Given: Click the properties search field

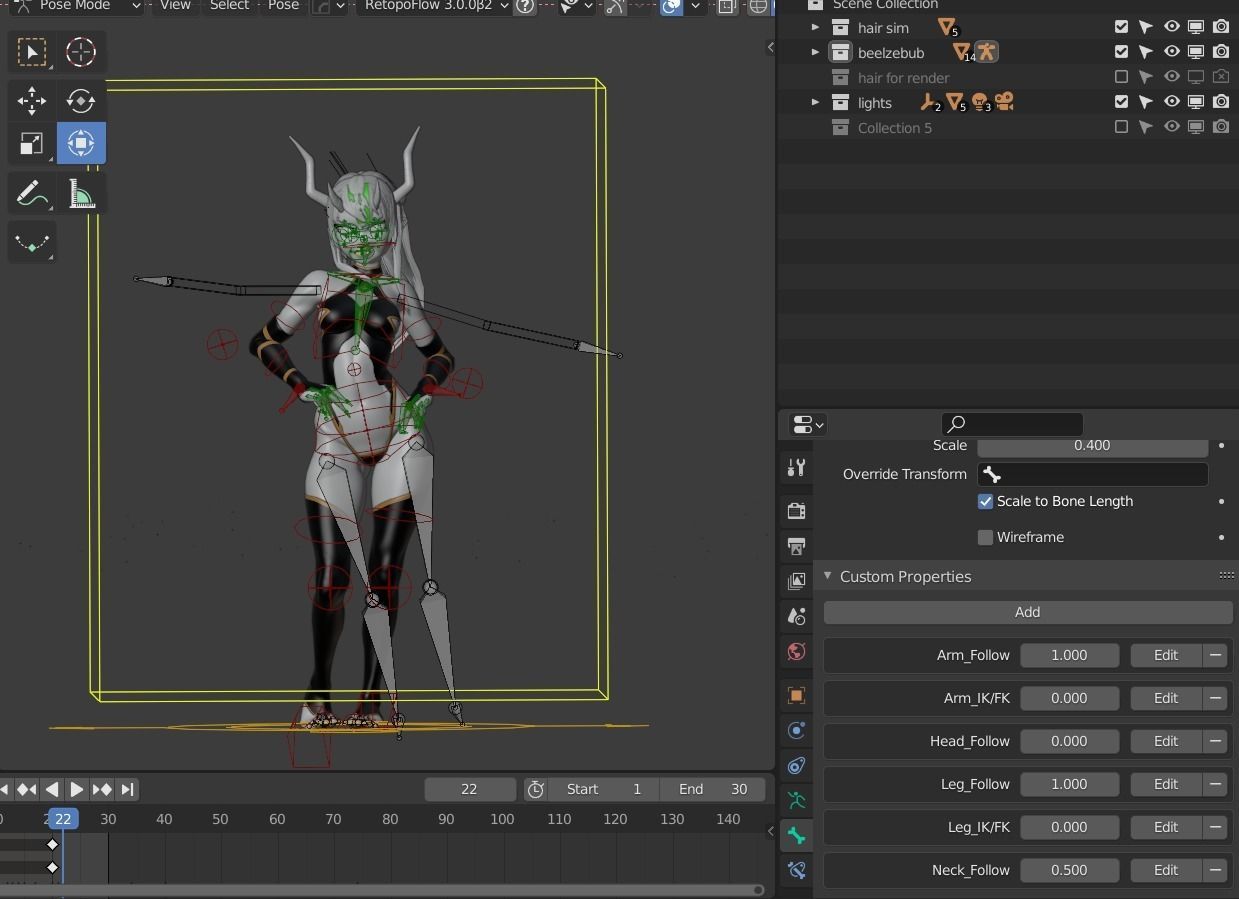Looking at the screenshot, I should 1012,424.
